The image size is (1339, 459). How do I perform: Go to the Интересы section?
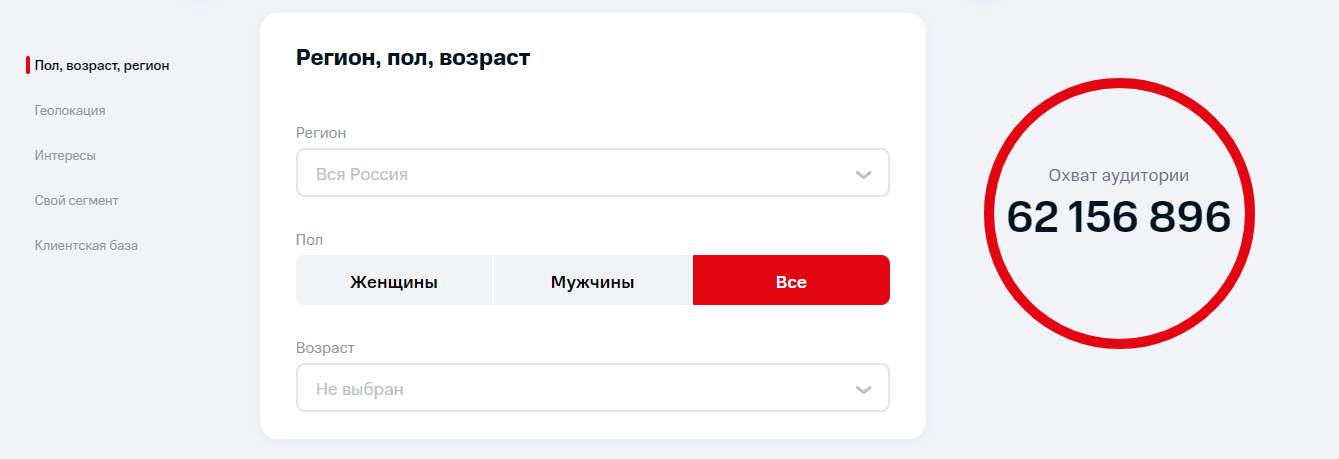tap(65, 156)
